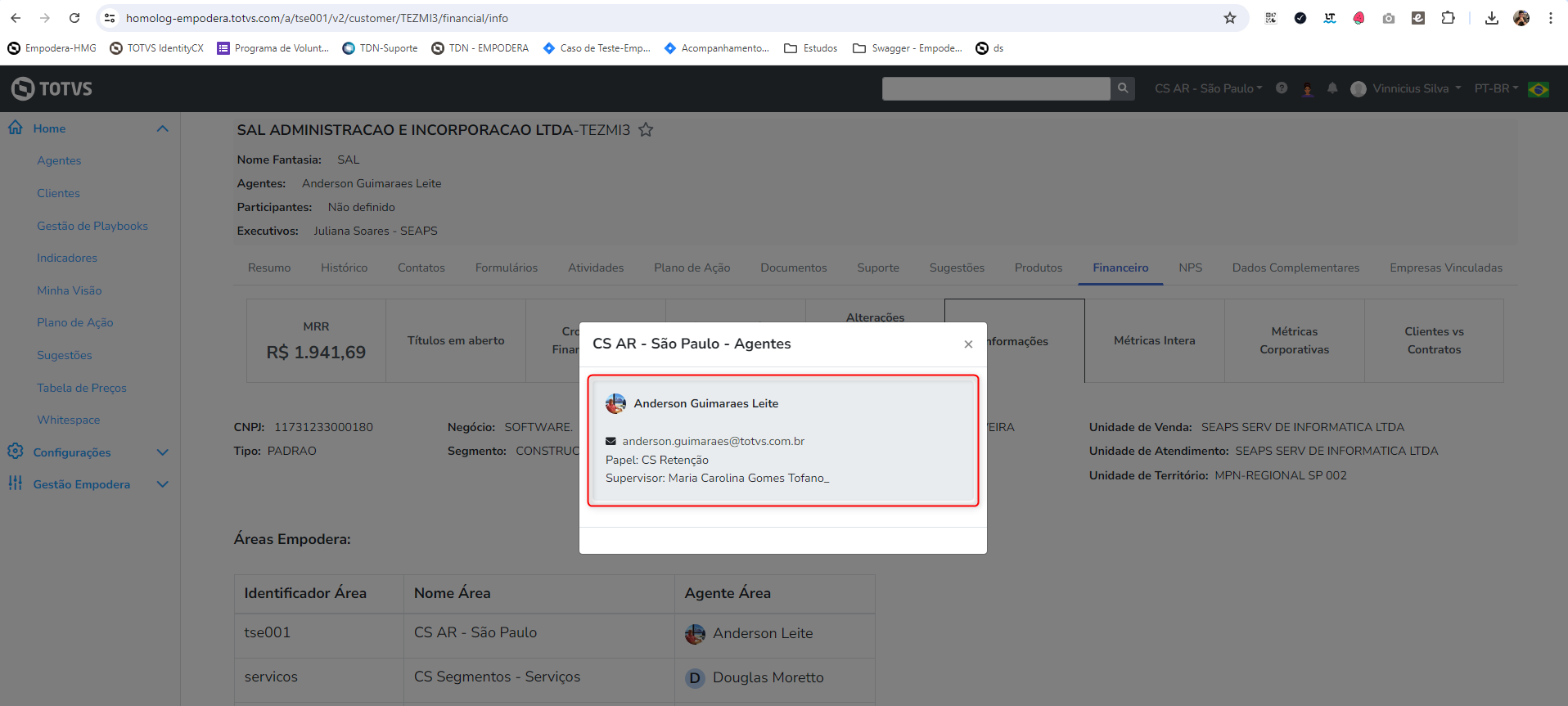Image resolution: width=1568 pixels, height=706 pixels.
Task: Focus the header search input field
Action: click(x=996, y=88)
